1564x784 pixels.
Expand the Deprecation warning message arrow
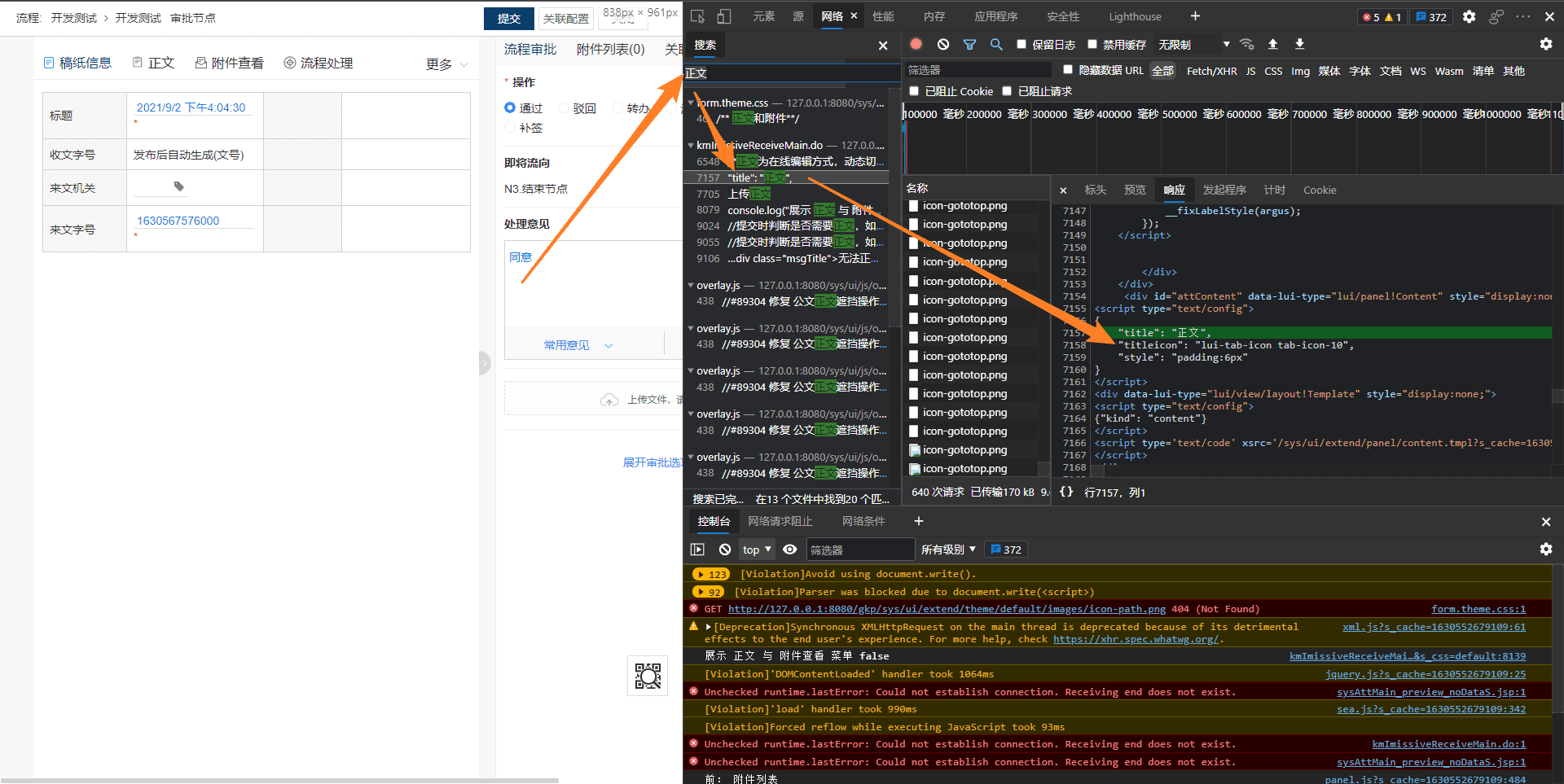click(708, 627)
